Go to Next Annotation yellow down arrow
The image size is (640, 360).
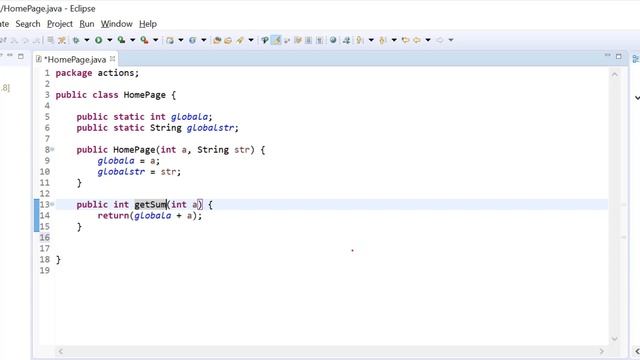359,40
